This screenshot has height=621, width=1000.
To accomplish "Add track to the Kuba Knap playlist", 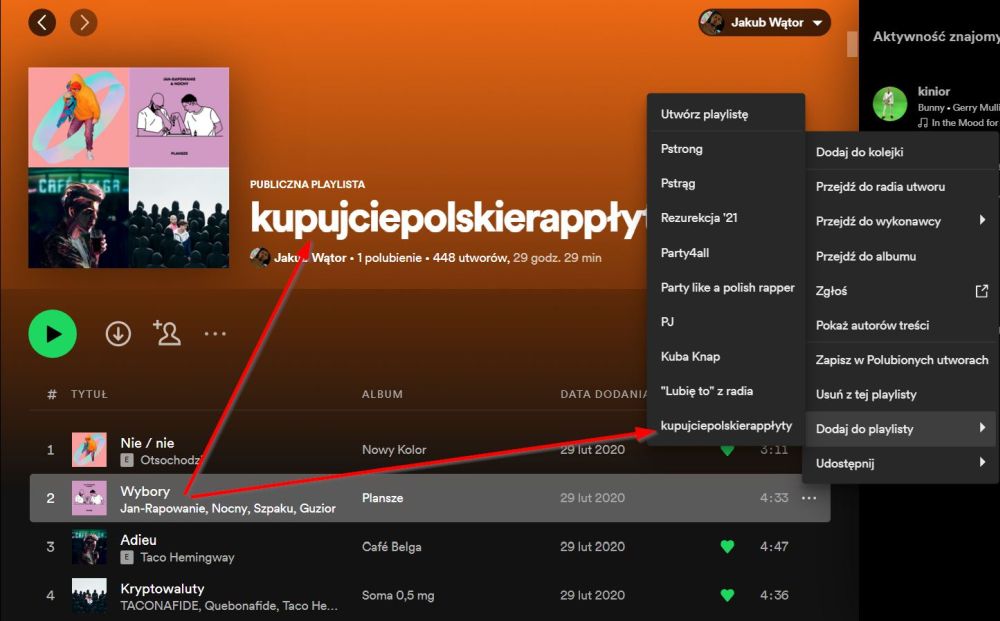I will (726, 356).
